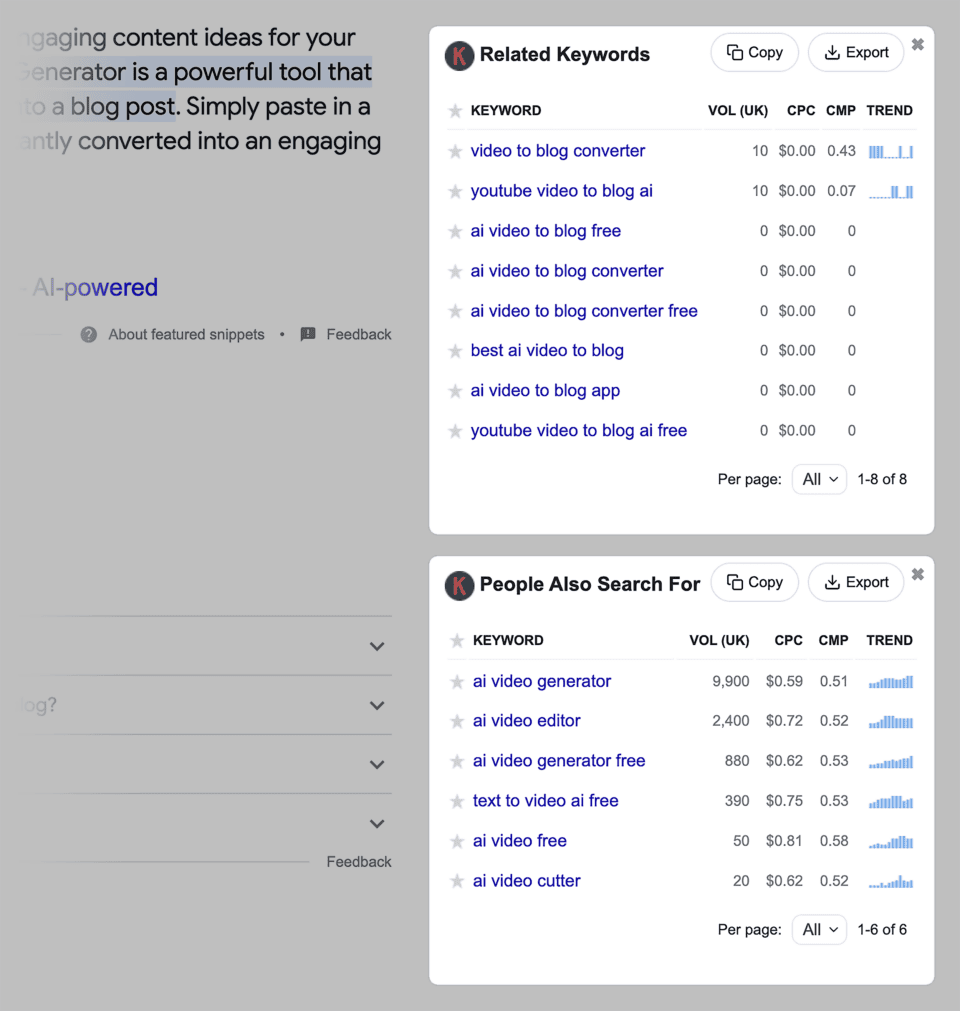Click the help icon next to About featured snippets
Viewport: 960px width, 1011px height.
tap(89, 335)
